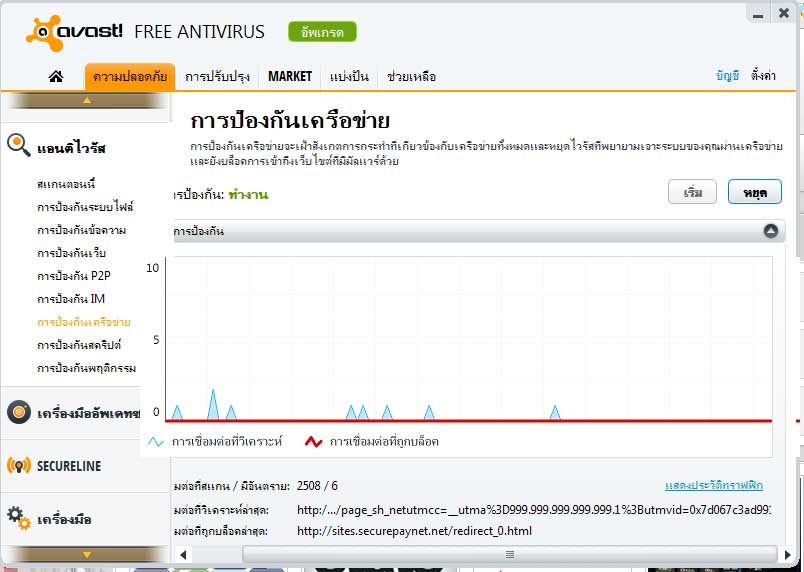Click the antivirus magnifier icon

pyautogui.click(x=19, y=146)
